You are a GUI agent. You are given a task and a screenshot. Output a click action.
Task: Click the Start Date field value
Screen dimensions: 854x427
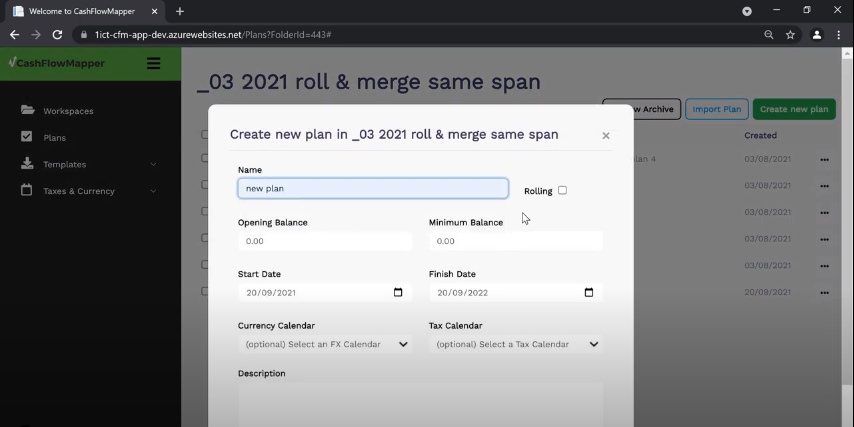coord(271,292)
